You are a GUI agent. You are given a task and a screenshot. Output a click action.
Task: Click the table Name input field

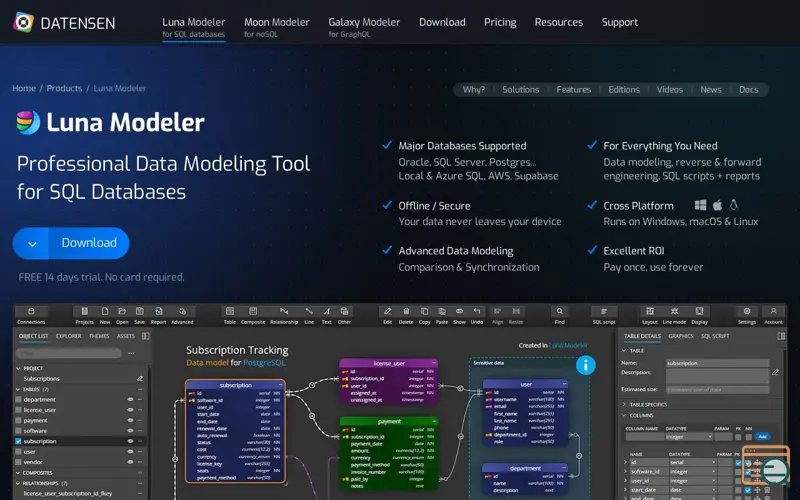[x=717, y=363]
